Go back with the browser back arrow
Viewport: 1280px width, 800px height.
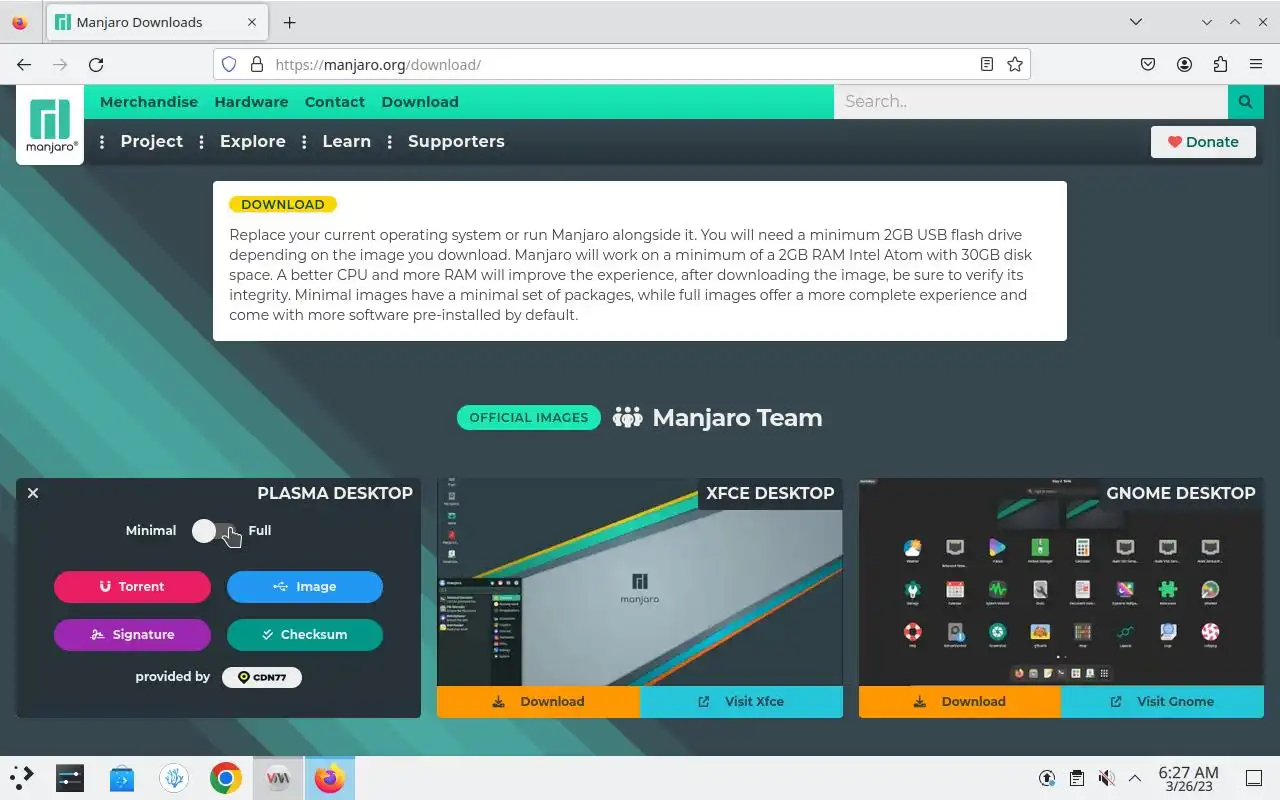pyautogui.click(x=24, y=64)
